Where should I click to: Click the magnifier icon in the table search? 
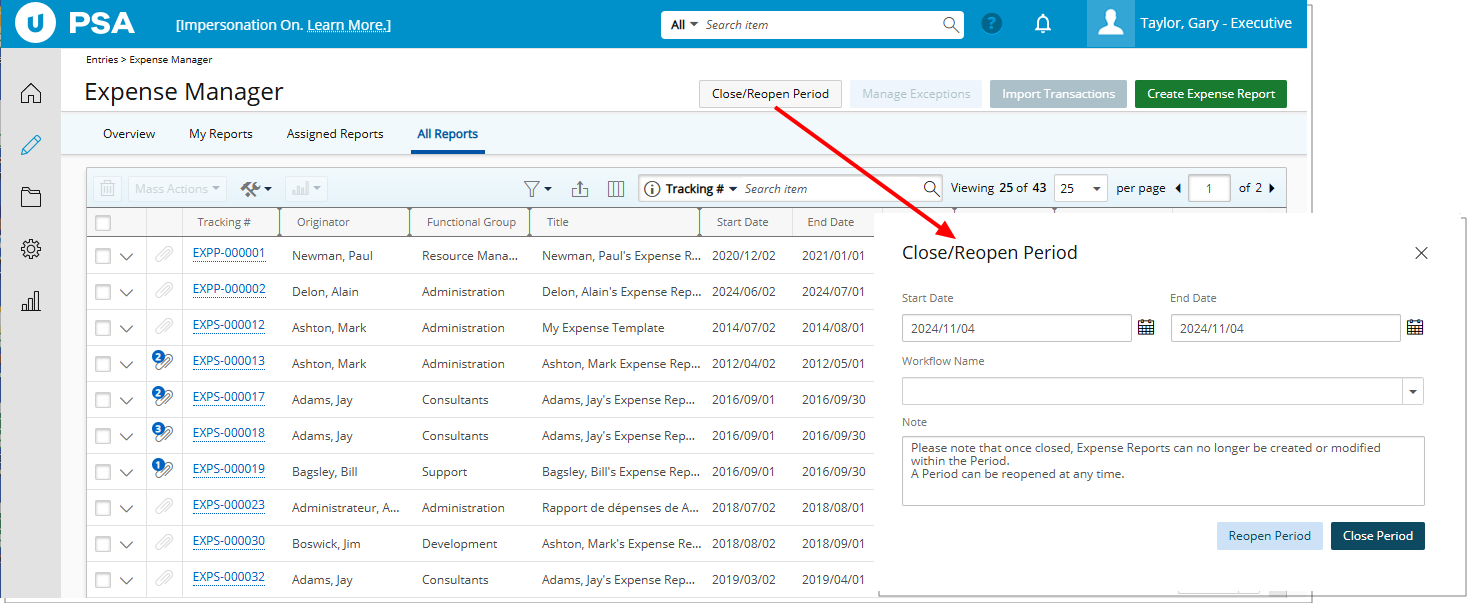click(x=931, y=188)
